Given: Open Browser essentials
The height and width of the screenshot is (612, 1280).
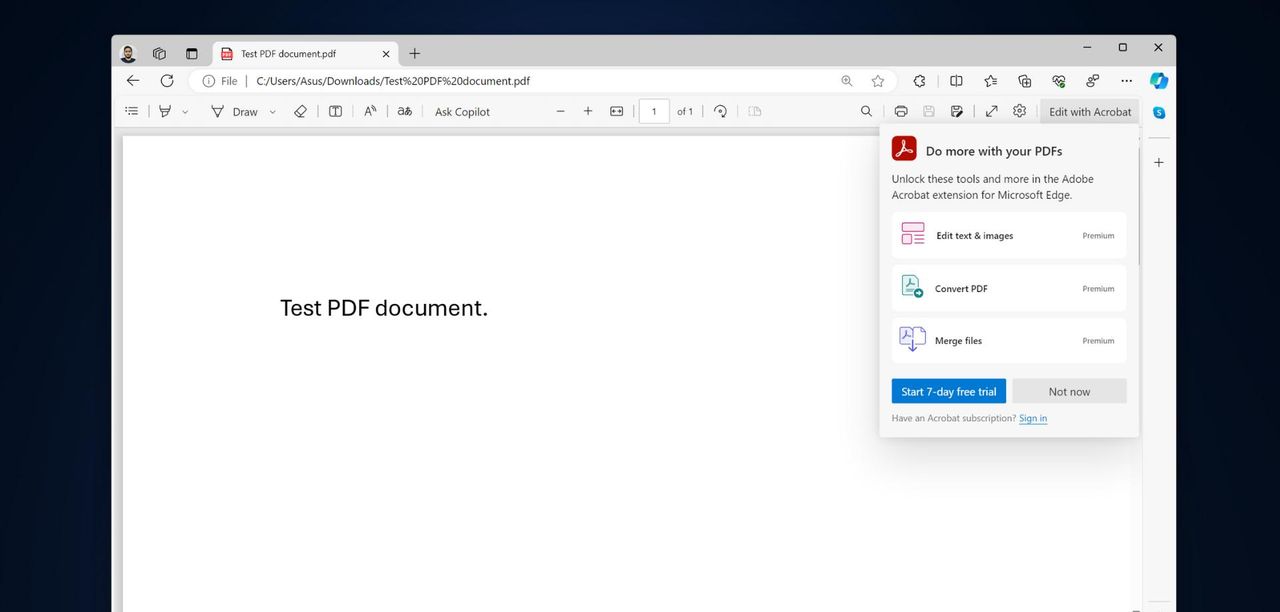Looking at the screenshot, I should click(x=1058, y=81).
